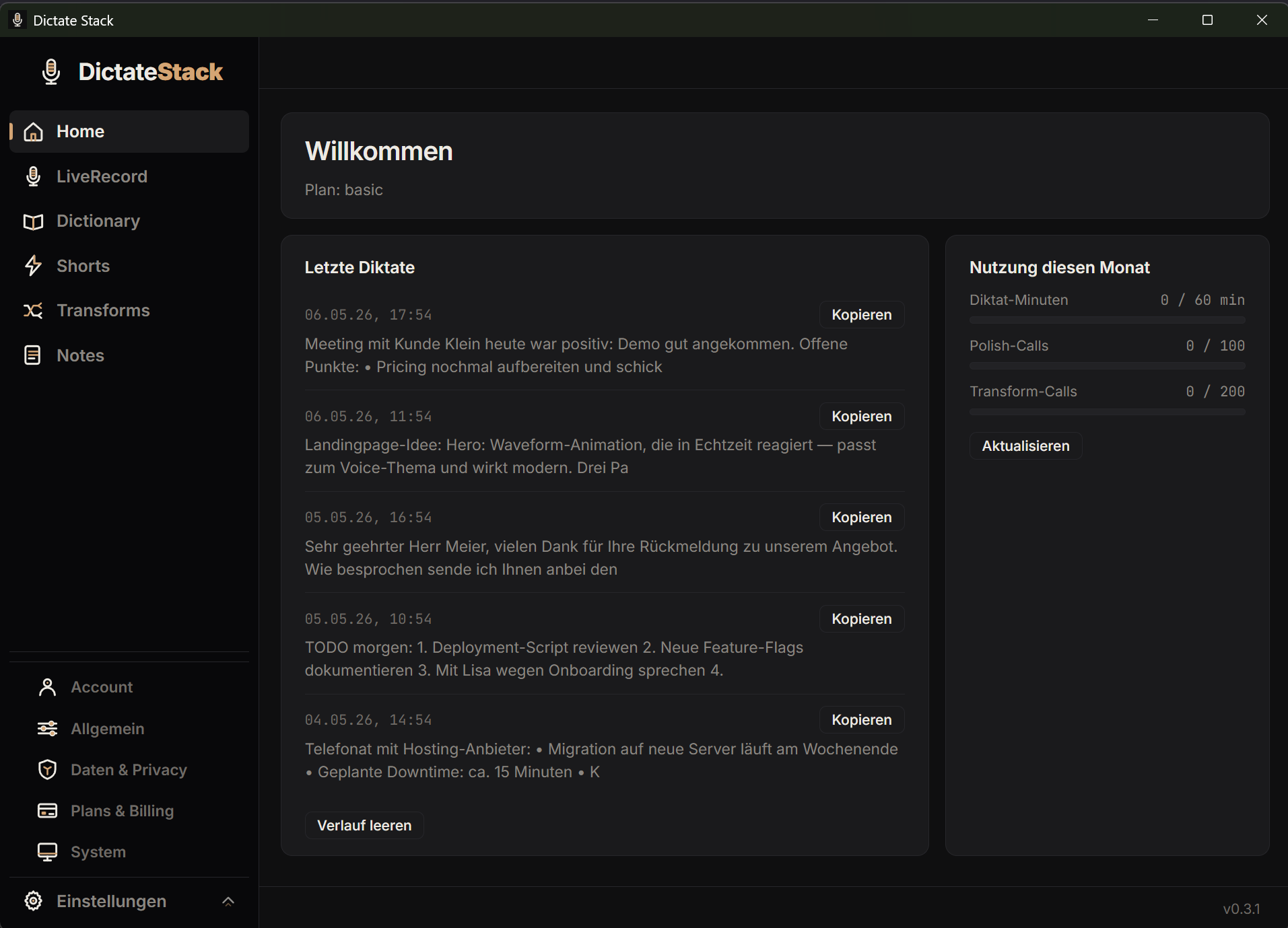Image resolution: width=1288 pixels, height=928 pixels.
Task: Click the Plans & Billing card icon
Action: click(x=47, y=811)
